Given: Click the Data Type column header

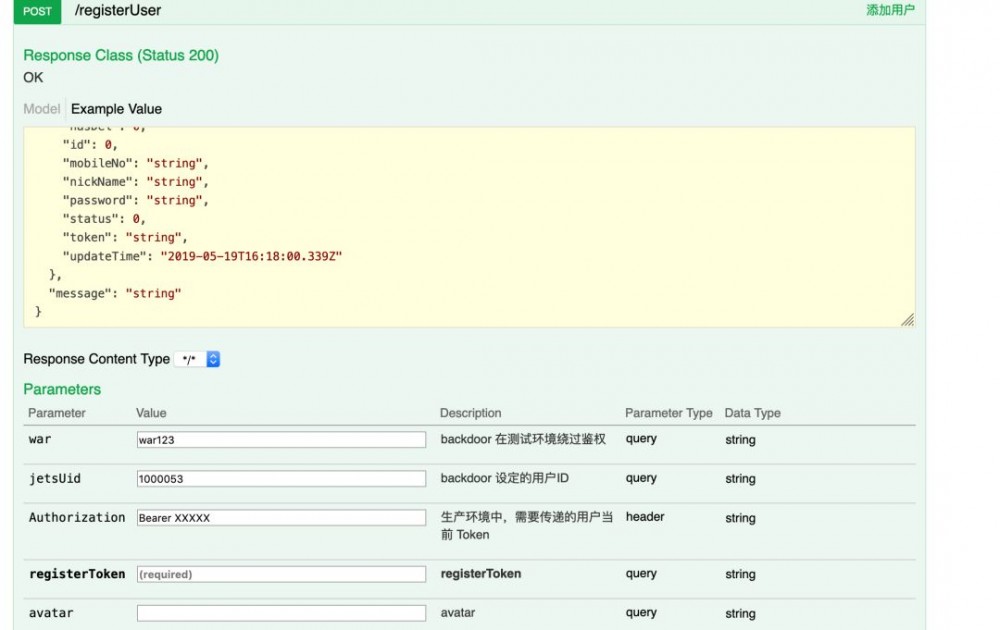Looking at the screenshot, I should point(753,413).
